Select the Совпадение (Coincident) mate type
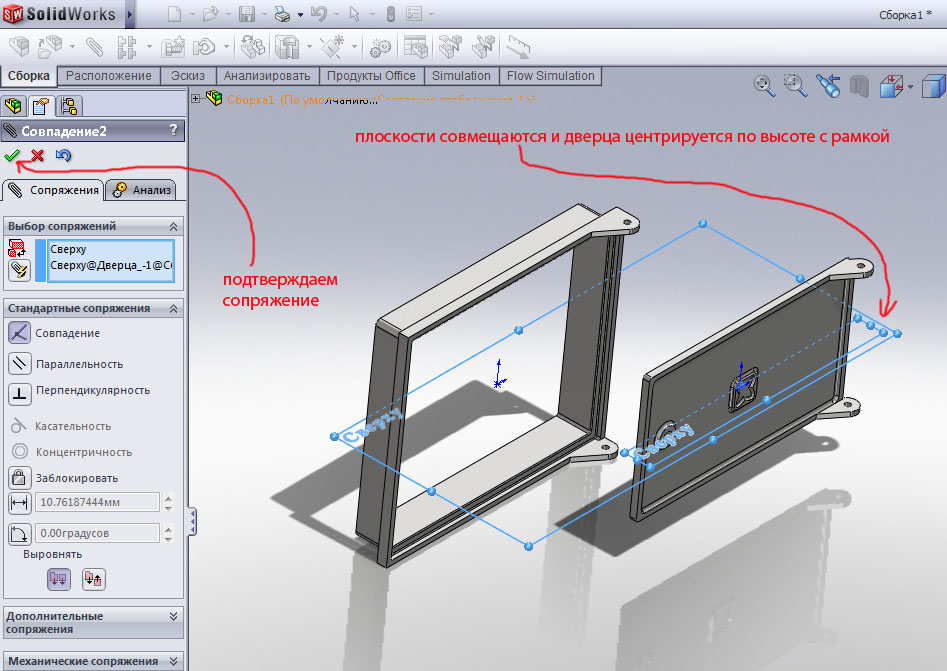947x671 pixels. click(19, 334)
